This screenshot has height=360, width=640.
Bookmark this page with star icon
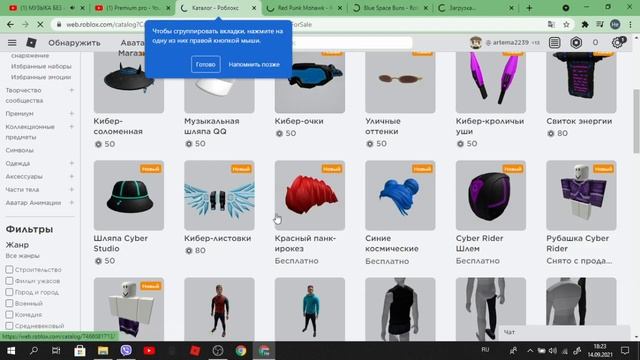(x=566, y=24)
